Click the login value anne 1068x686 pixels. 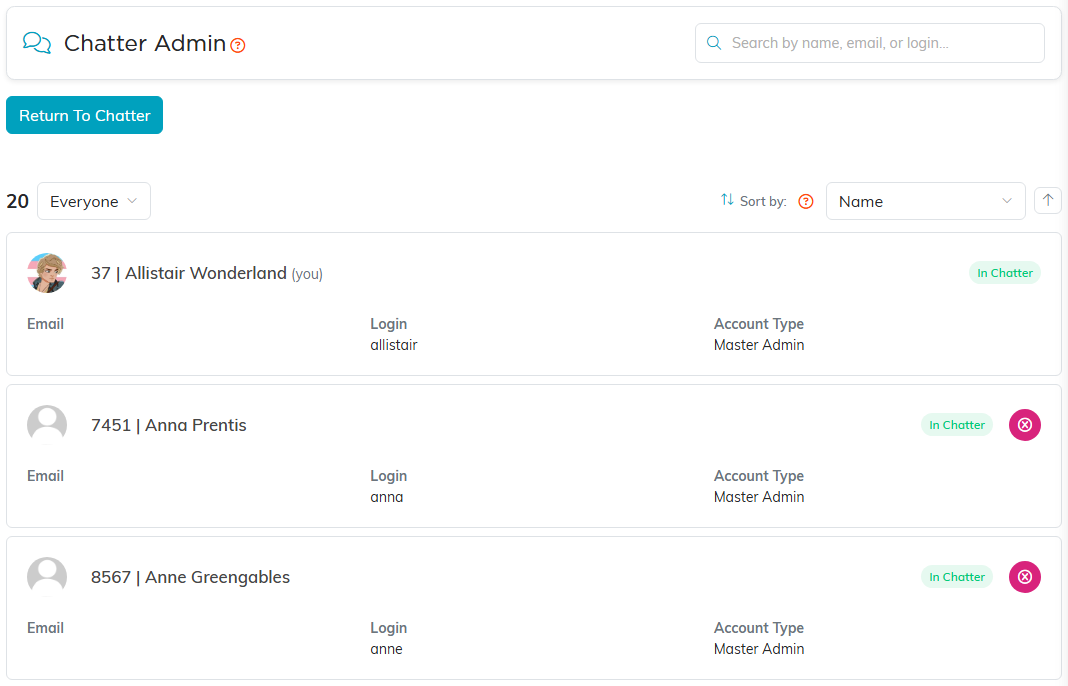point(386,649)
